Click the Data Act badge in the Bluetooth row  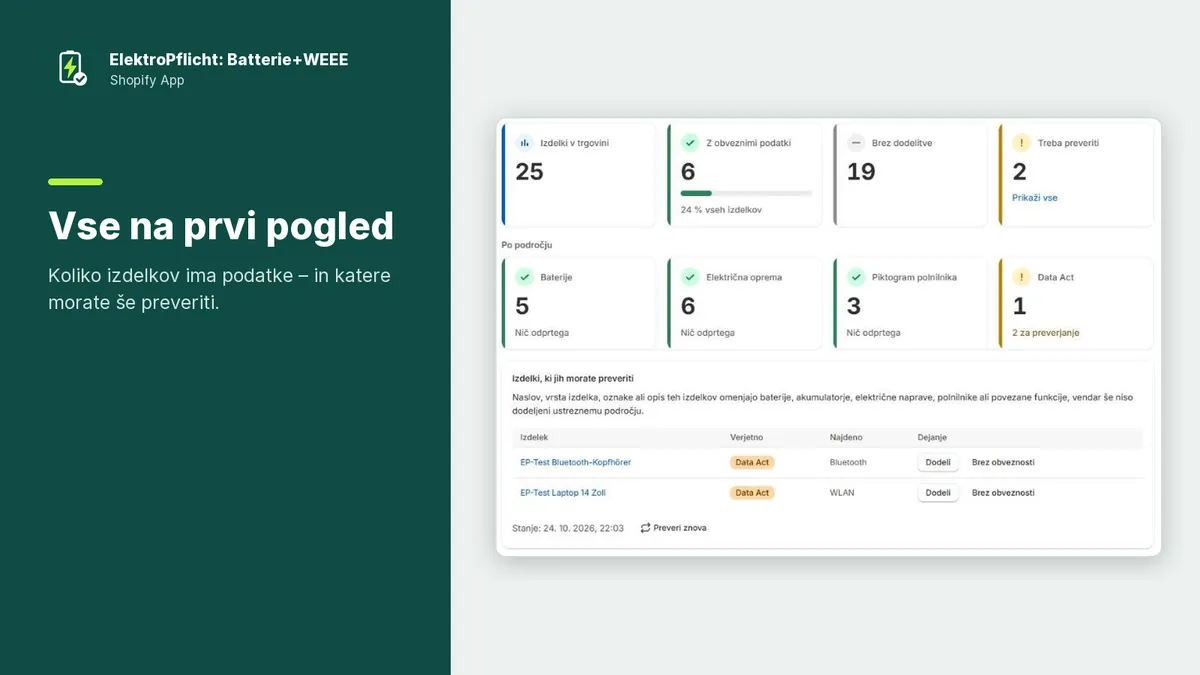[752, 462]
